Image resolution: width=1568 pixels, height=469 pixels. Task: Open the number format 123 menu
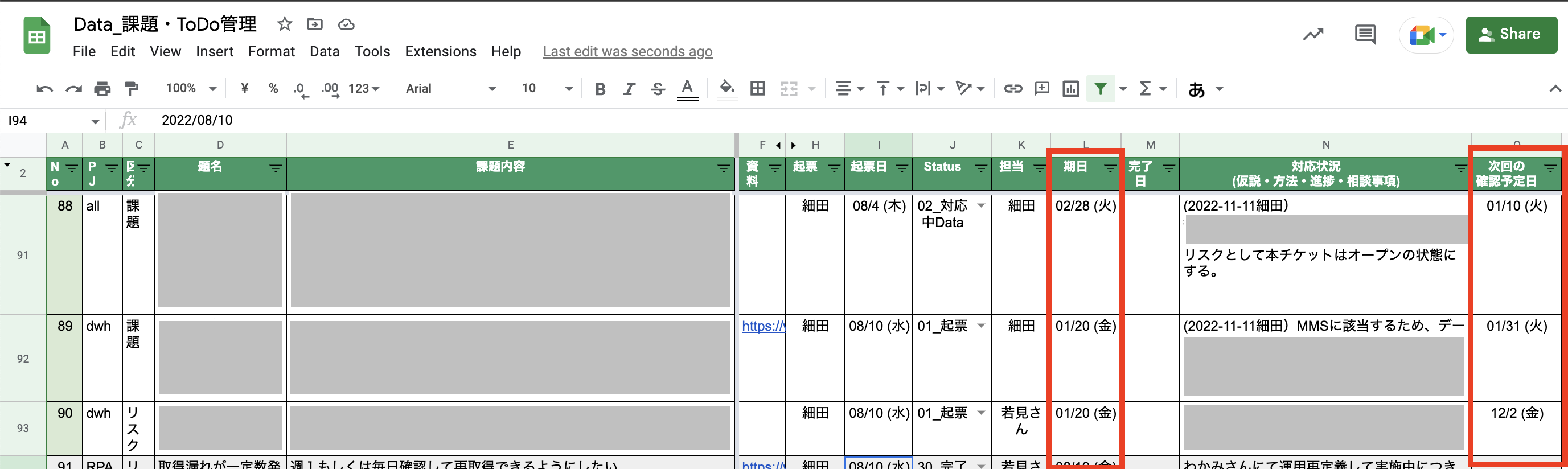363,89
